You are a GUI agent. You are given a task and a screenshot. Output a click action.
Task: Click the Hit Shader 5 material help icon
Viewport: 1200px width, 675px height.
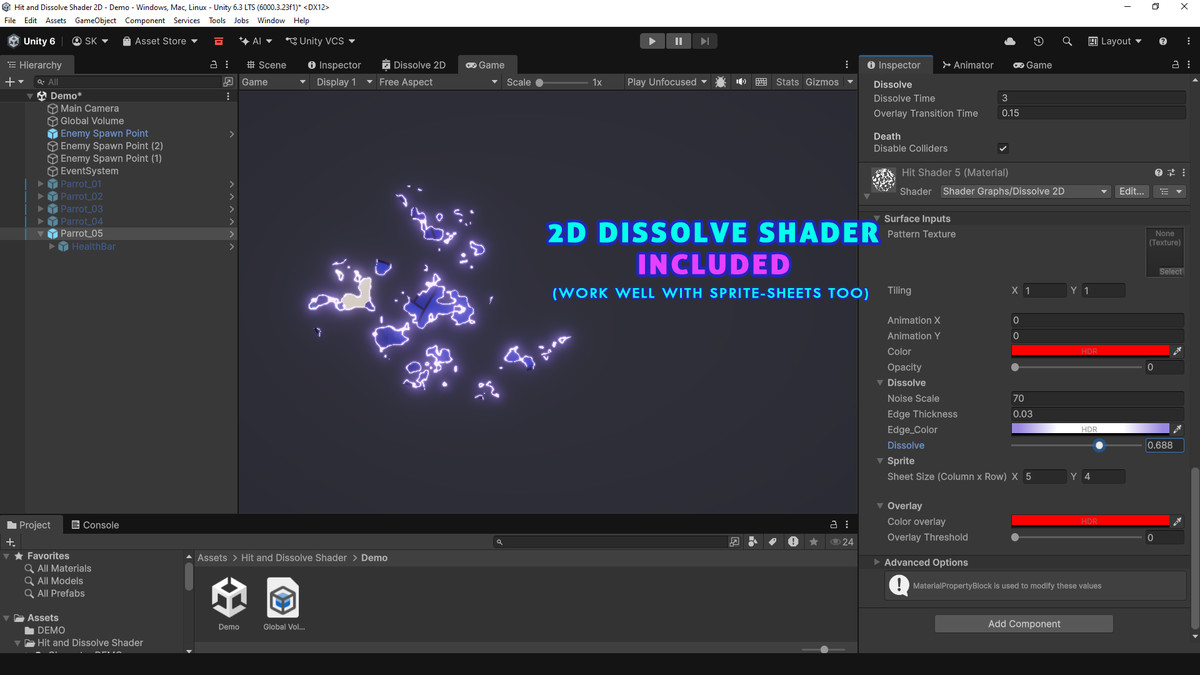[1159, 173]
